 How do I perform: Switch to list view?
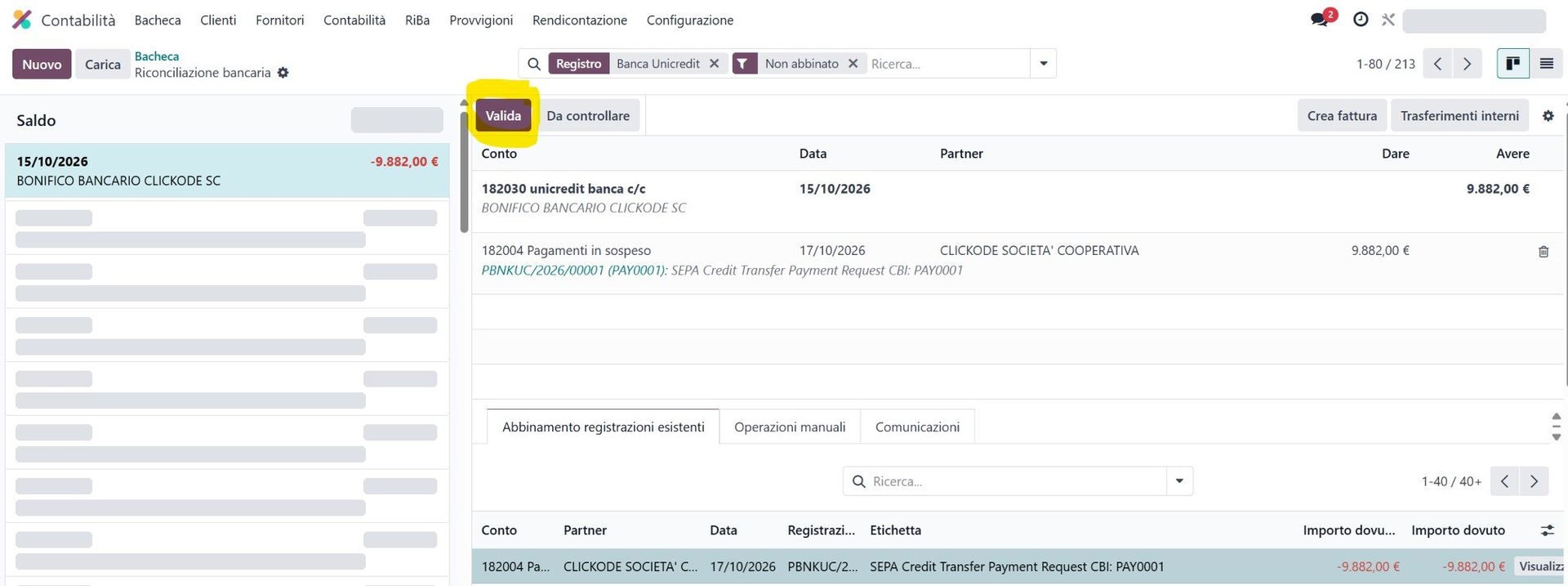tap(1546, 64)
